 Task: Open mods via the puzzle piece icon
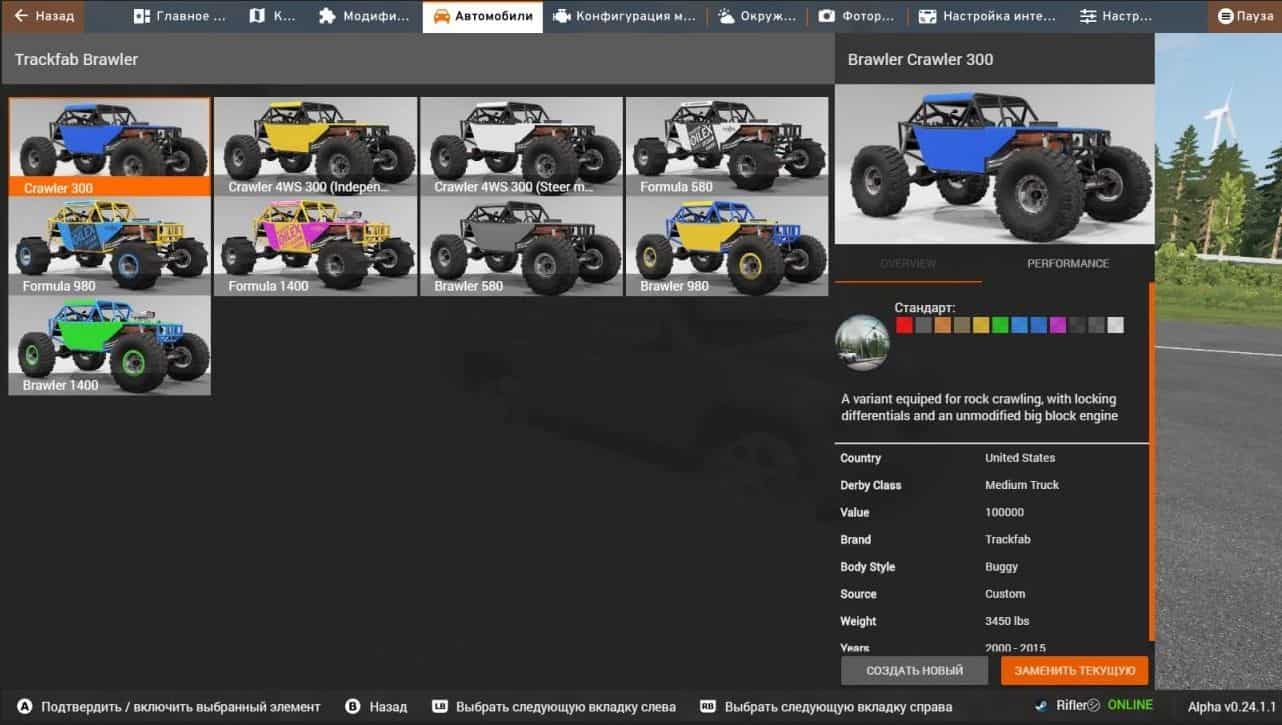pos(327,16)
